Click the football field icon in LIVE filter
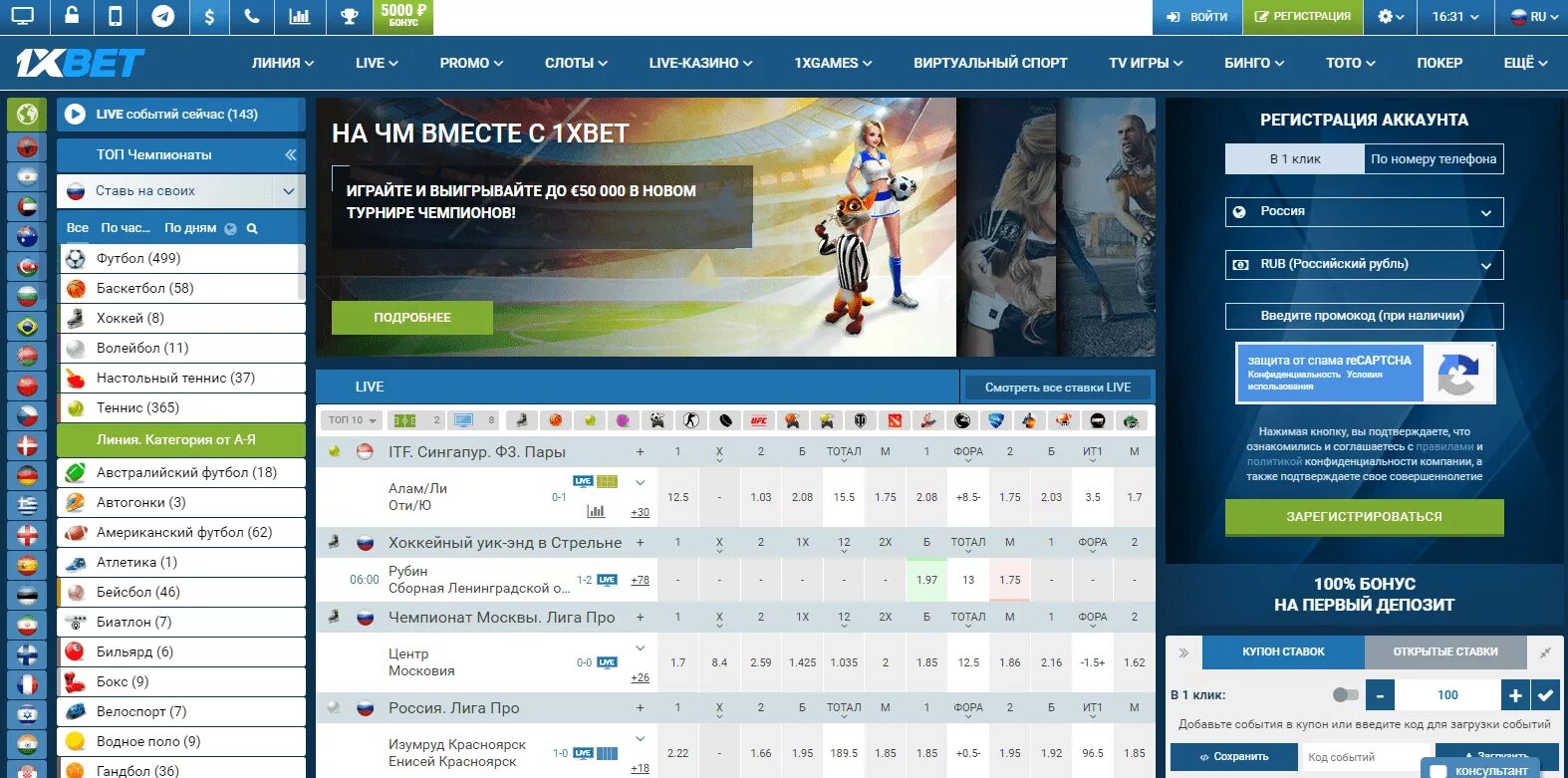 click(x=404, y=420)
